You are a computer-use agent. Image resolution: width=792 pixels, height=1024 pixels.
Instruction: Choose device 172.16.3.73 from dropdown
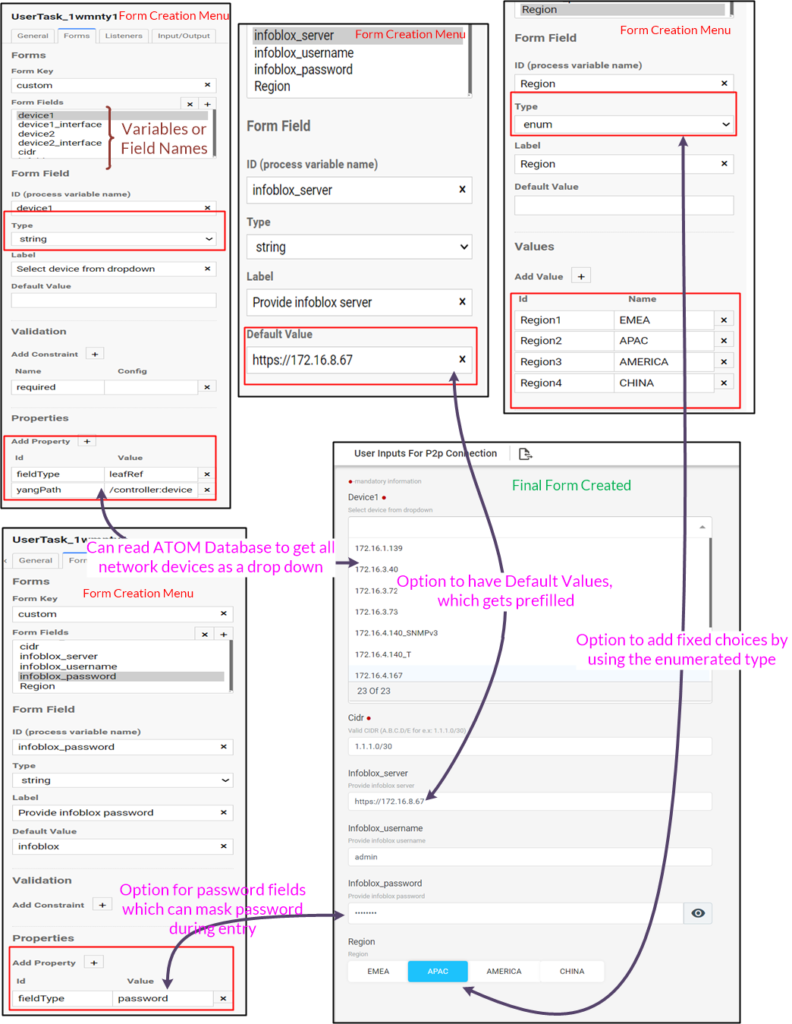[376, 612]
